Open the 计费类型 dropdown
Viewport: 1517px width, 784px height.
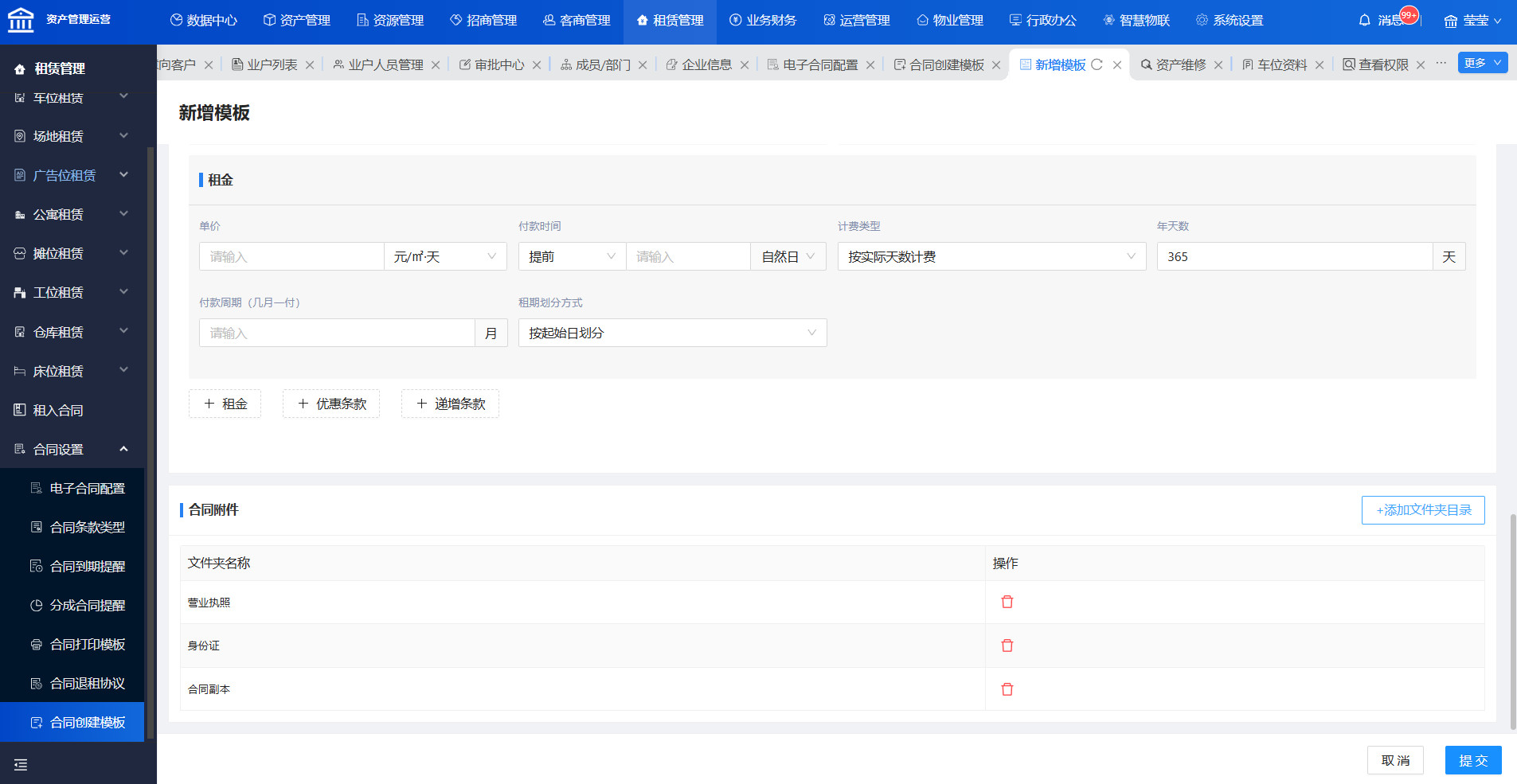(991, 256)
